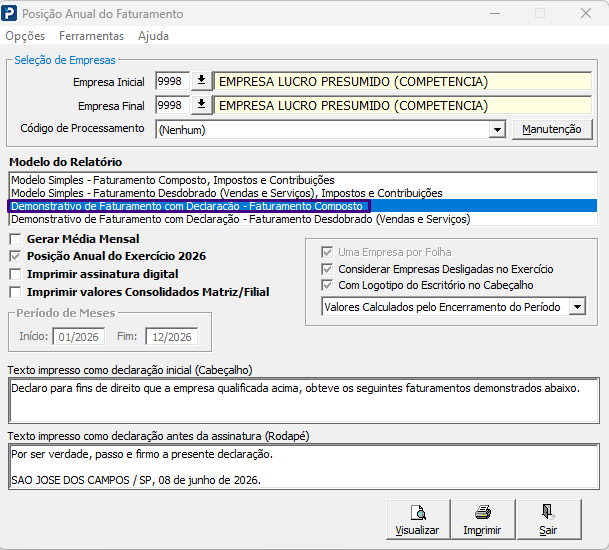
Task: Open the Ferramentas menu
Action: 92,36
